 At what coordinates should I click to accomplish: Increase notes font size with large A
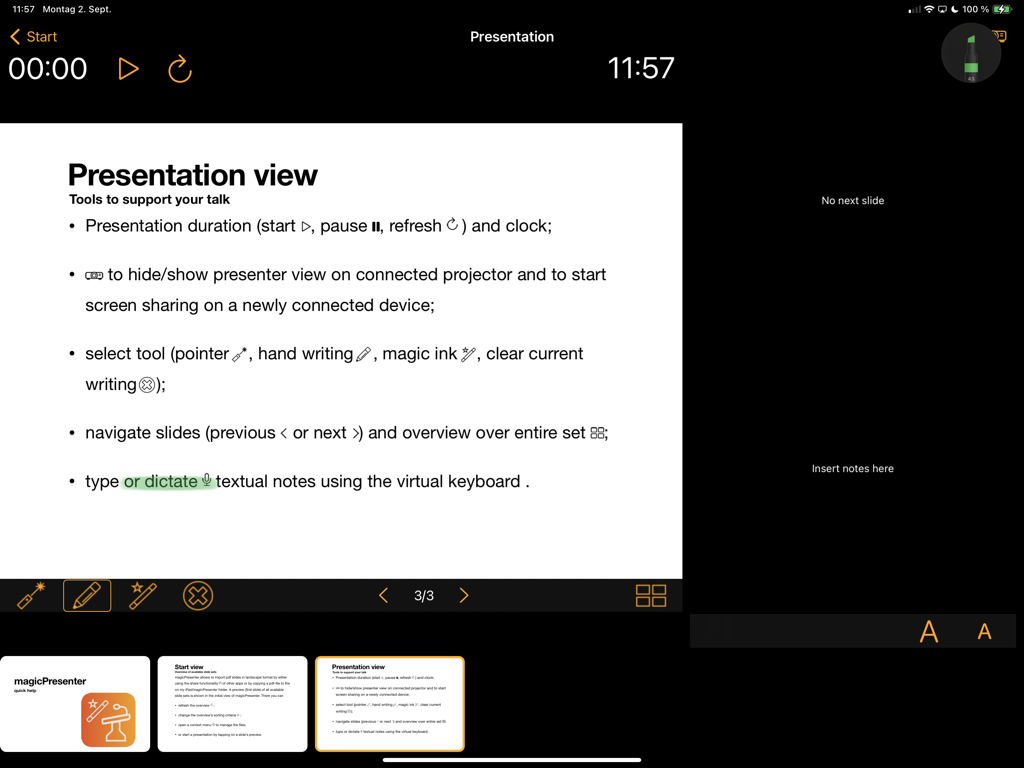coord(929,631)
